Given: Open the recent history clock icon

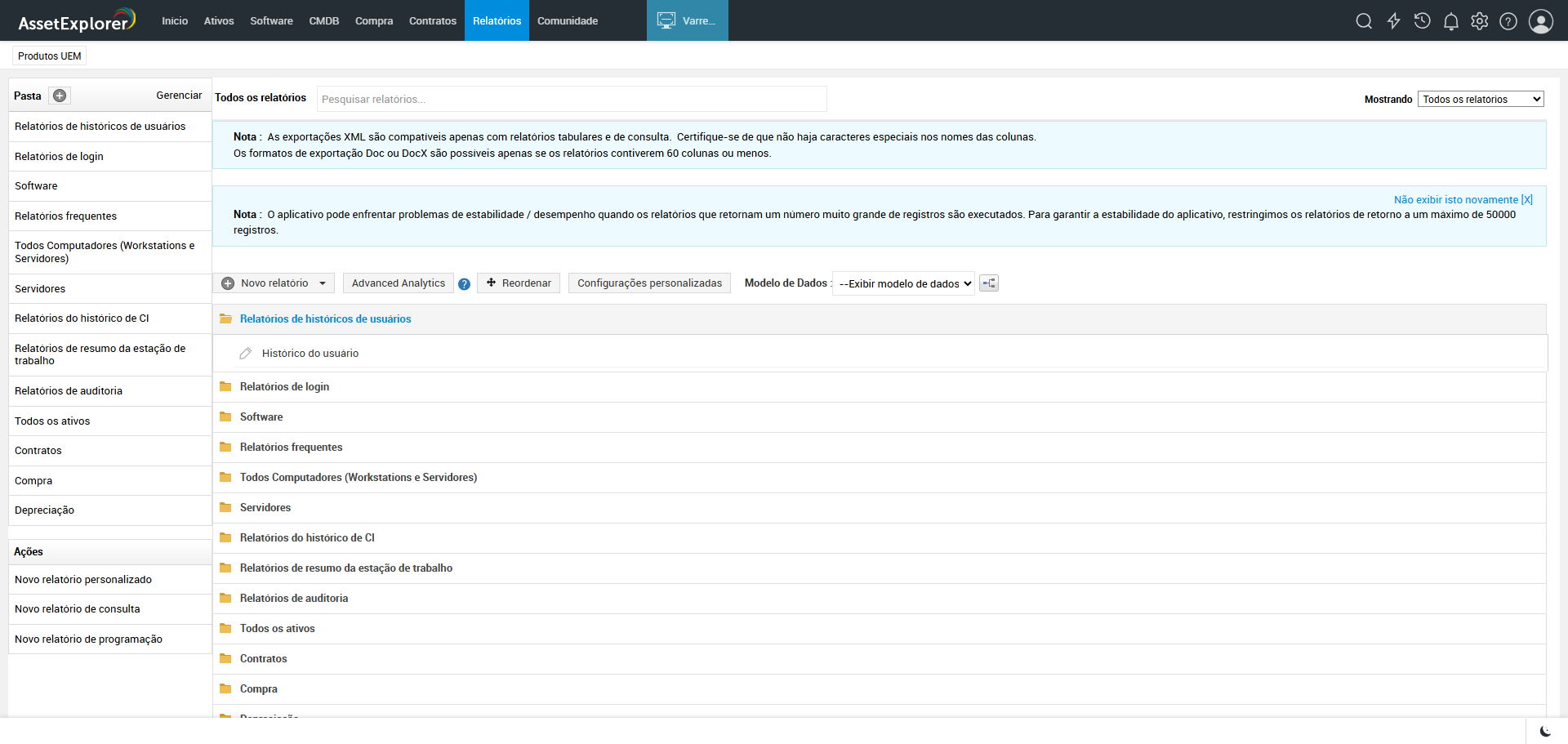Looking at the screenshot, I should 1422,21.
